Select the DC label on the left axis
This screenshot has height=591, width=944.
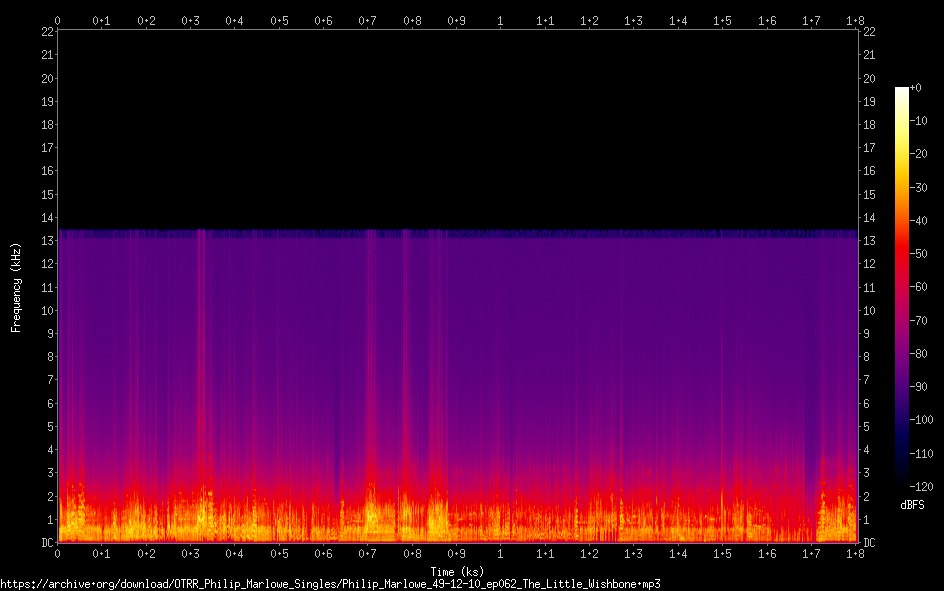click(45, 543)
